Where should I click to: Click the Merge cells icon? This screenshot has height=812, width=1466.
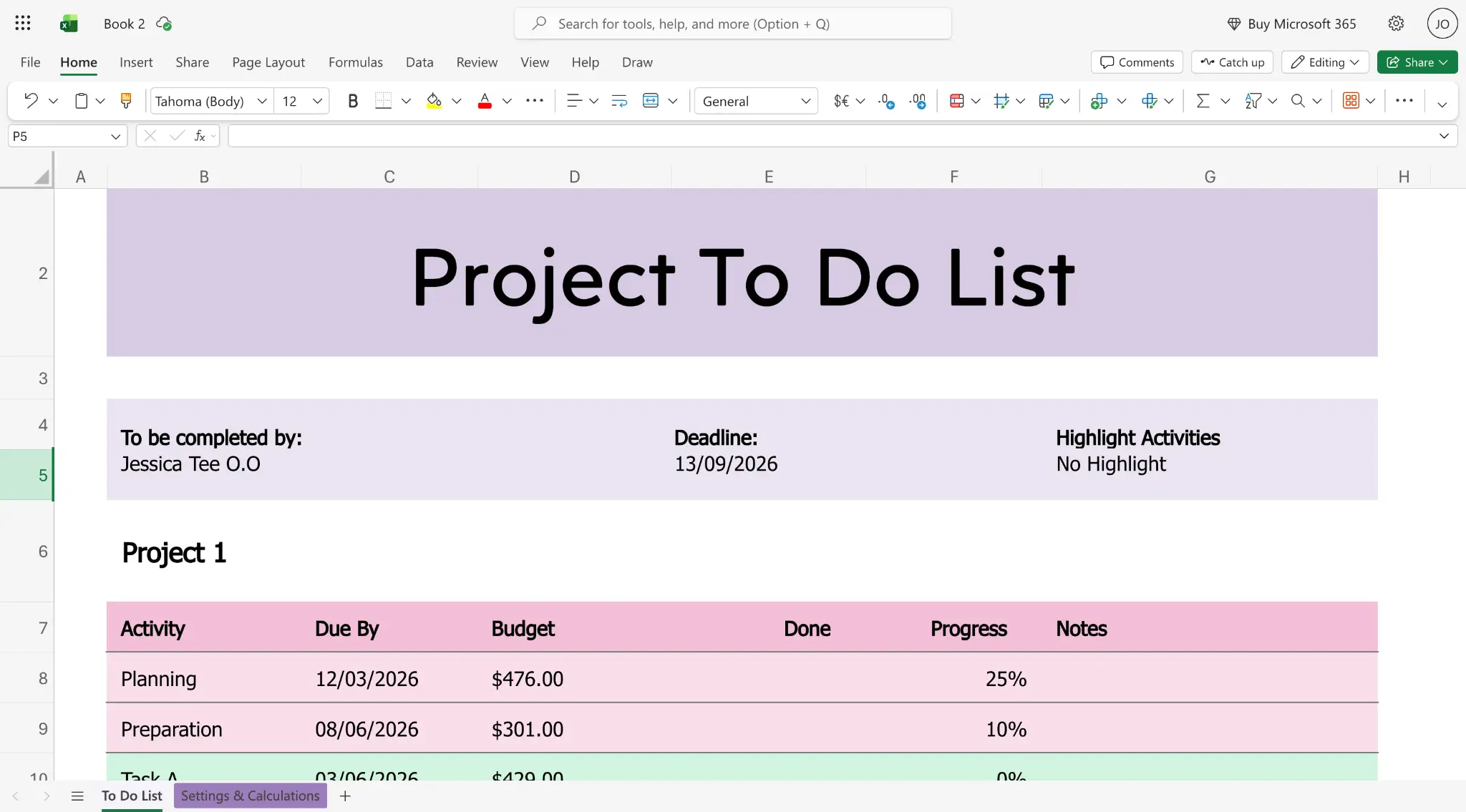point(651,101)
